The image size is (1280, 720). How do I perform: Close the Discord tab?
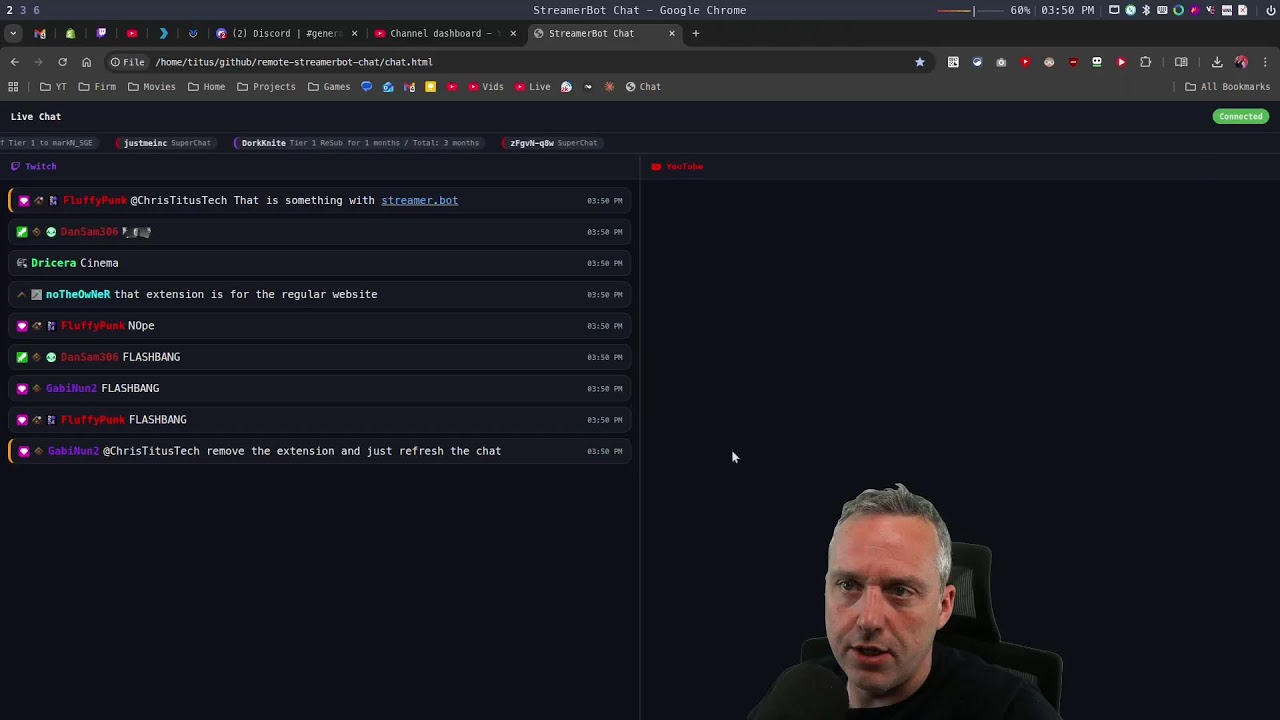click(x=354, y=33)
